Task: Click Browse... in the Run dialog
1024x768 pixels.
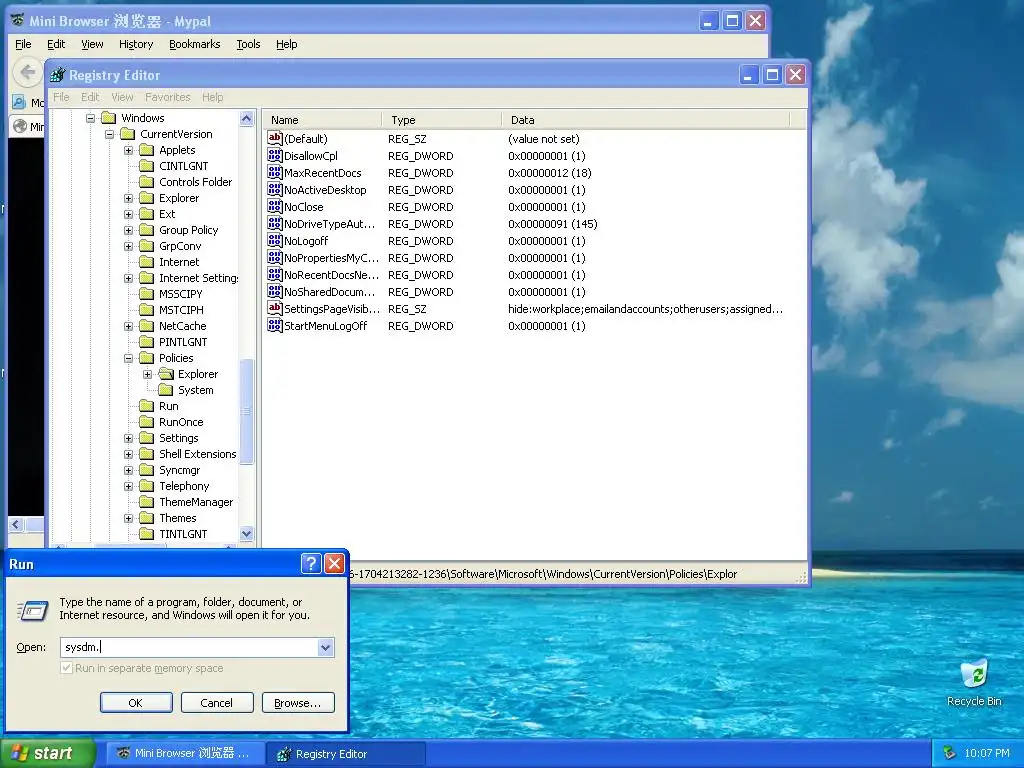Action: (x=298, y=703)
